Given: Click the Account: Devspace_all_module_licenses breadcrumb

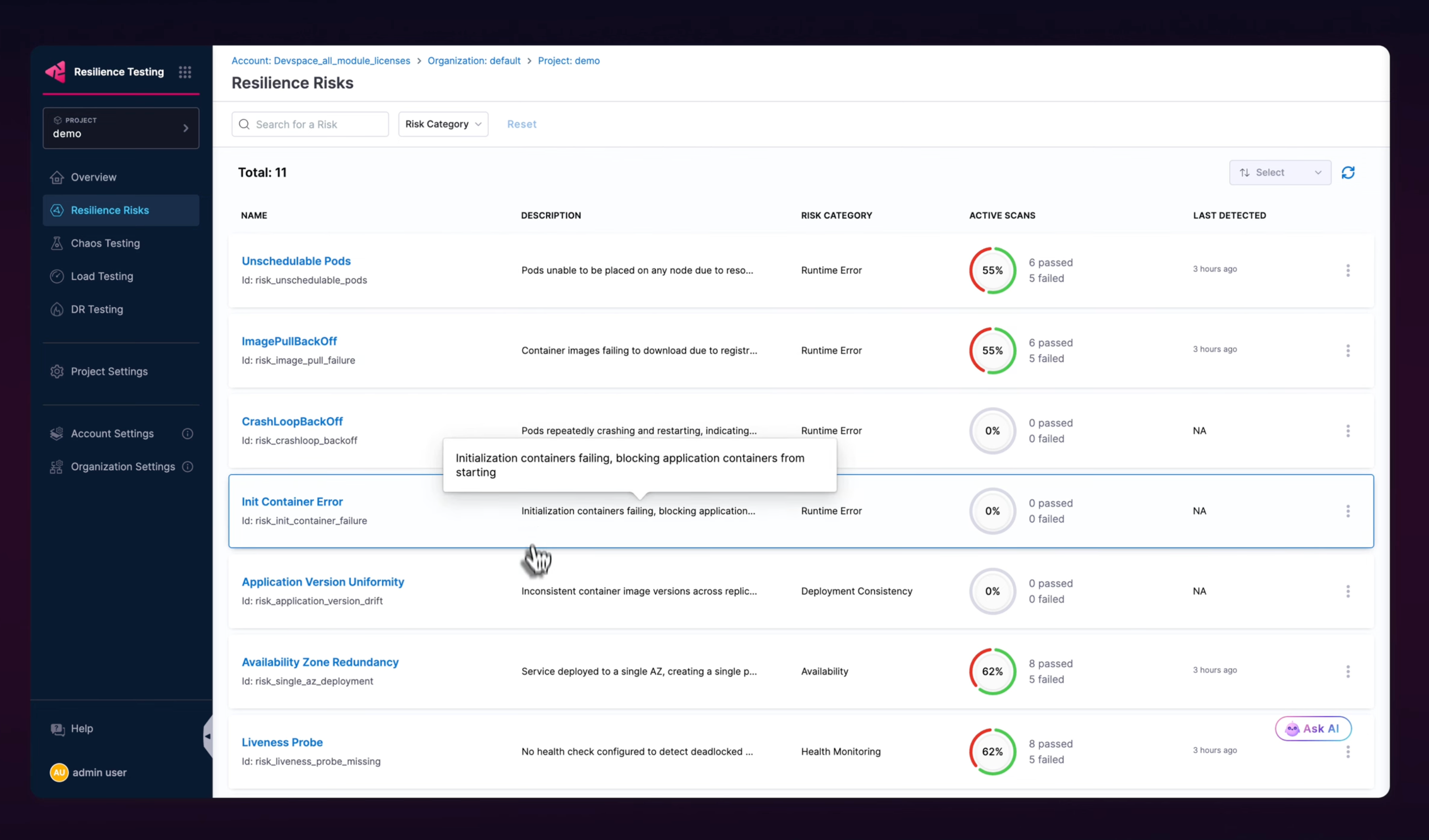Looking at the screenshot, I should pos(320,61).
